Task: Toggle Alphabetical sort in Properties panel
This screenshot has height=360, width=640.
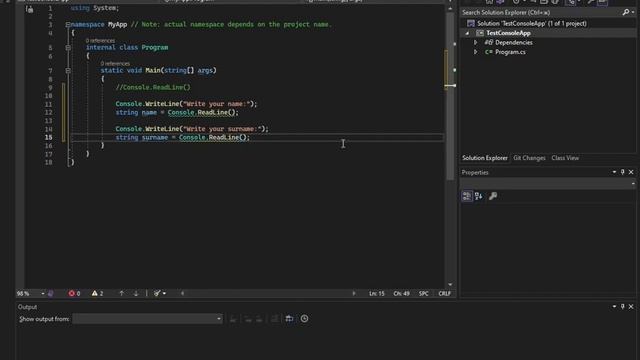Action: click(479, 196)
